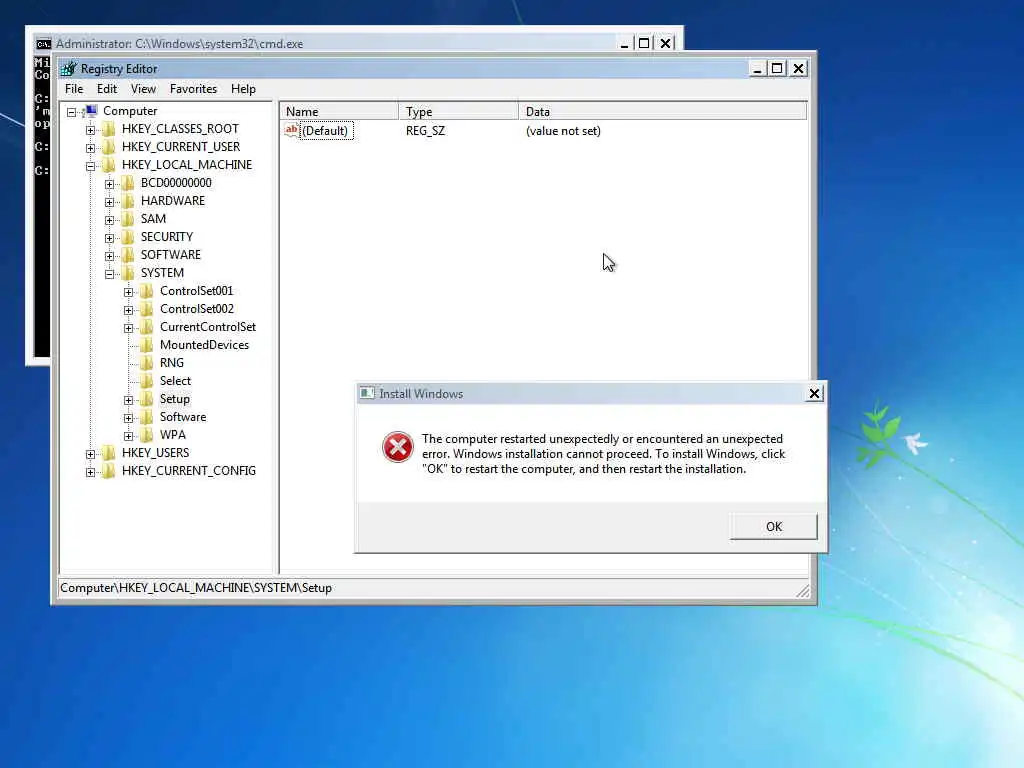Select the ControlSet002 key label
1024x768 pixels.
point(197,309)
